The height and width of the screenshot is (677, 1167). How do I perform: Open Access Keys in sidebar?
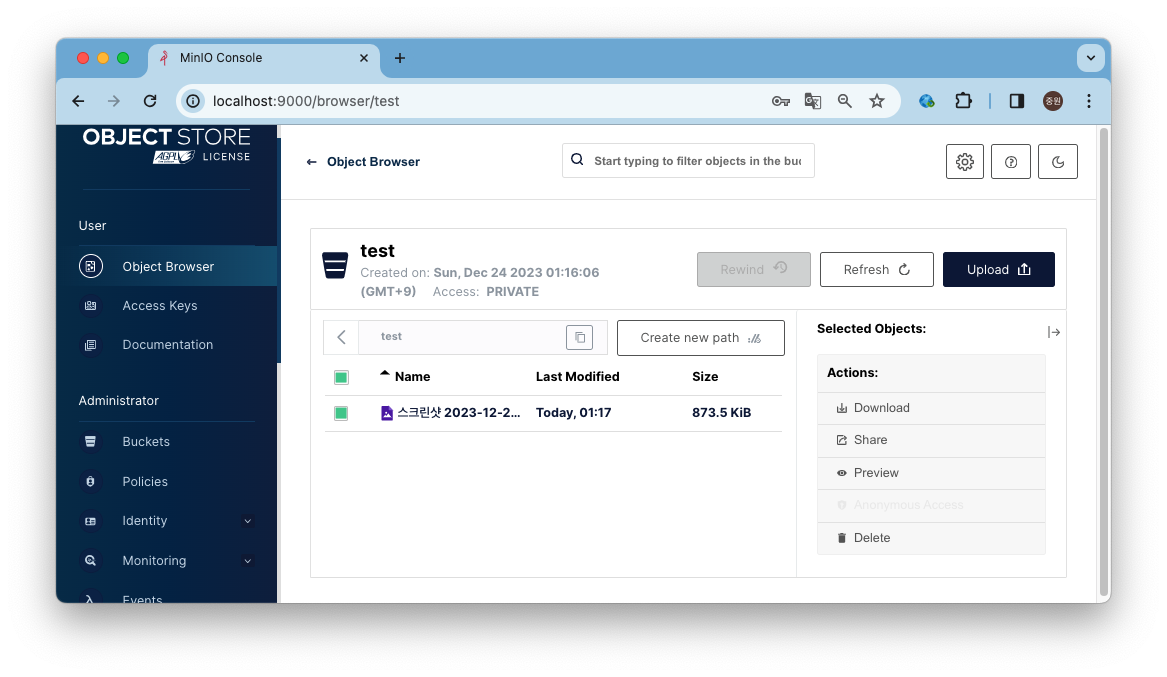[167, 306]
